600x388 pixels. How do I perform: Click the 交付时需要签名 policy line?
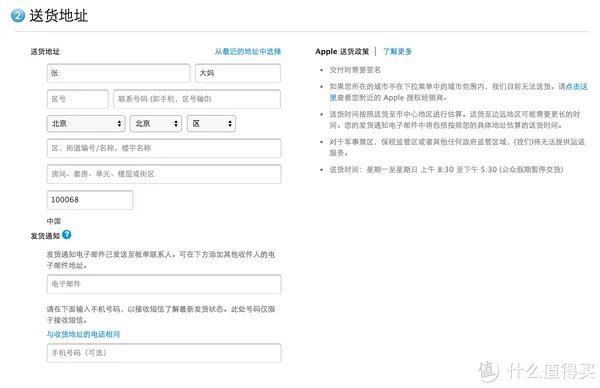coord(355,70)
